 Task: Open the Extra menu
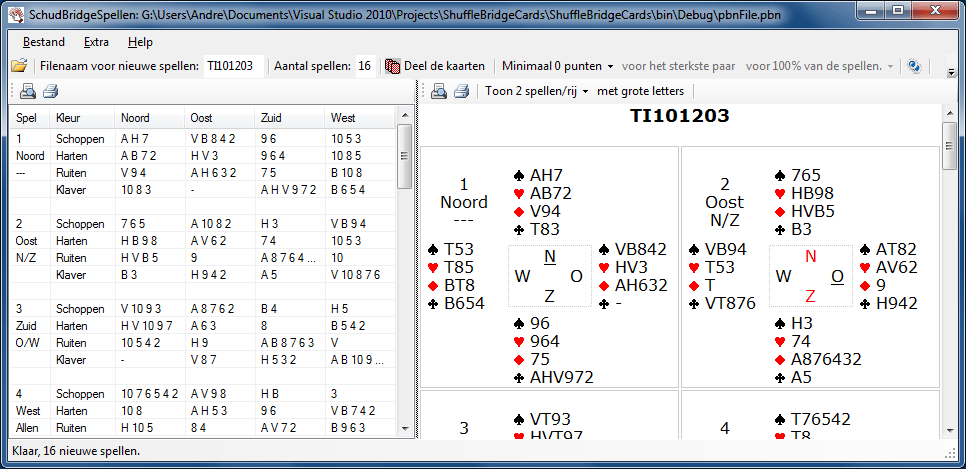click(x=97, y=42)
